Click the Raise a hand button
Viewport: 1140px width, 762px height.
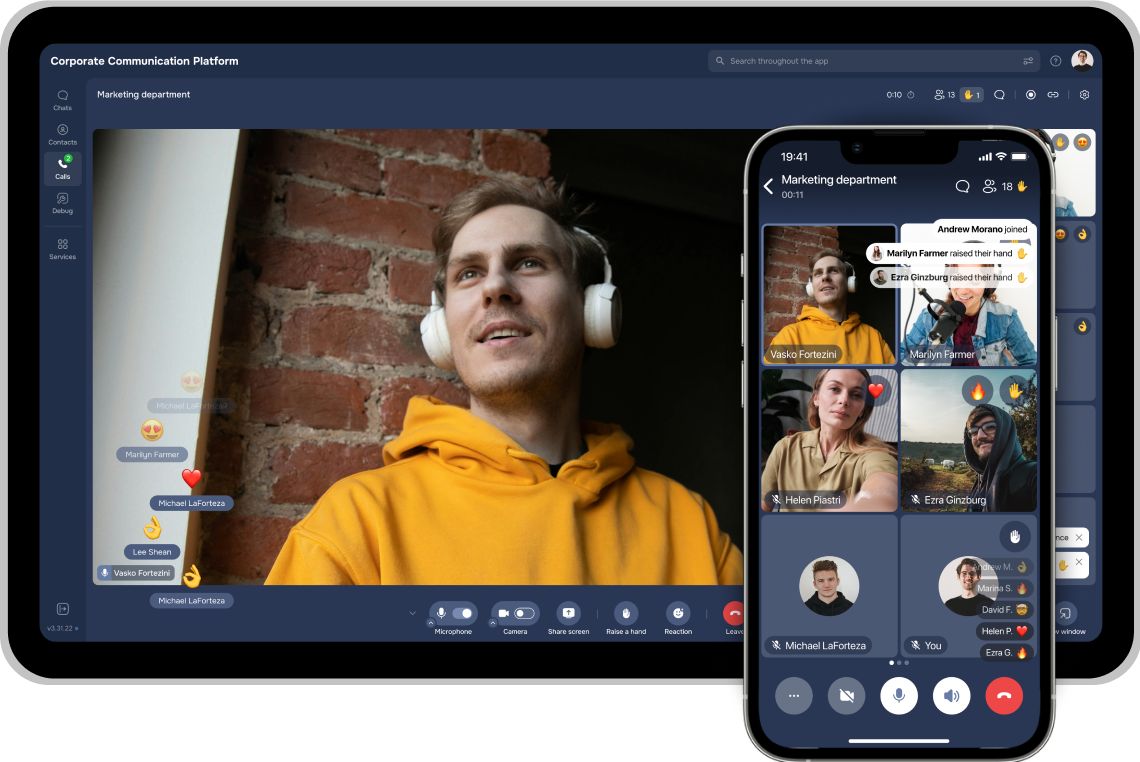(x=626, y=613)
